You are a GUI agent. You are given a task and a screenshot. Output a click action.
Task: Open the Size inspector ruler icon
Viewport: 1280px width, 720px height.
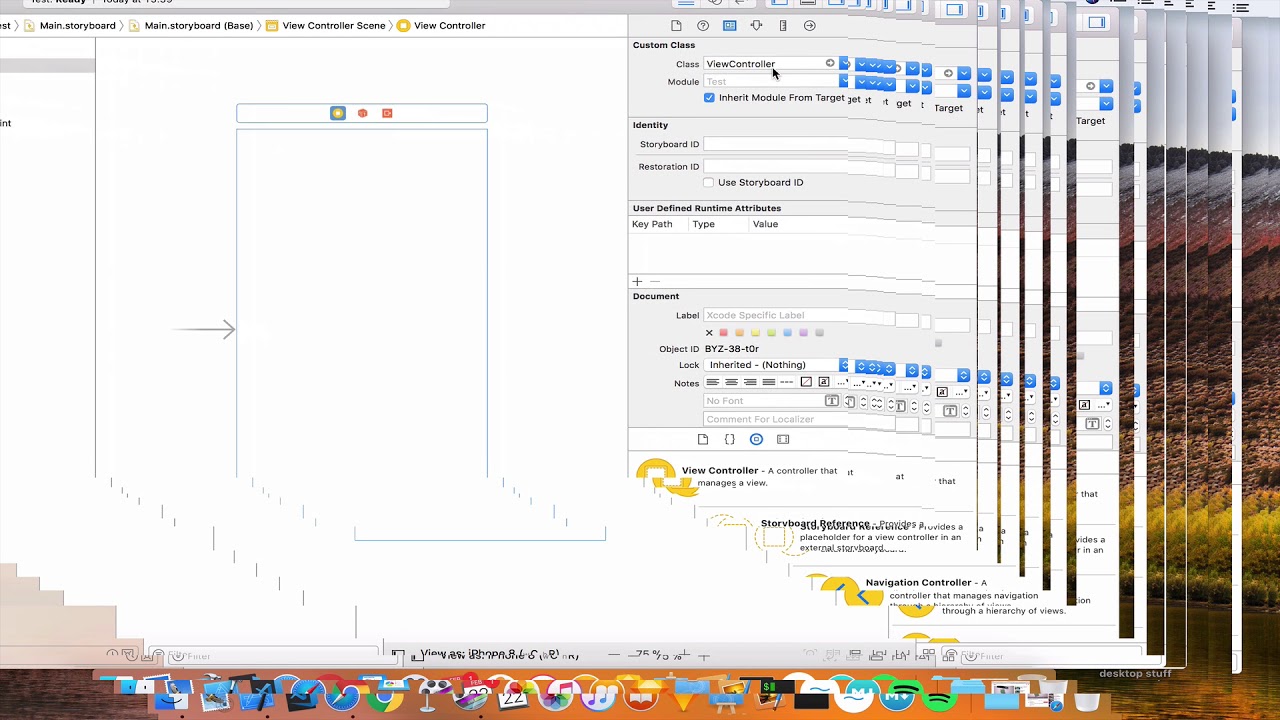(x=783, y=26)
